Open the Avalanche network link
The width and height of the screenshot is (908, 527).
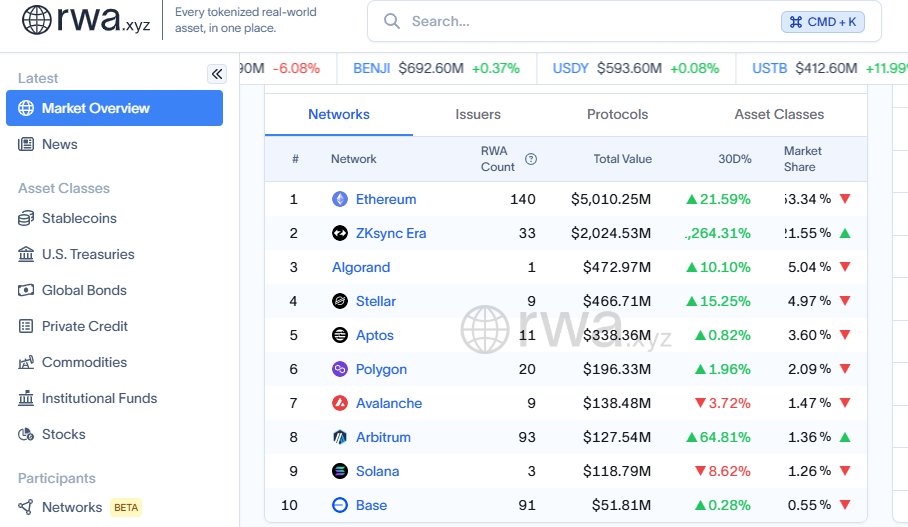[389, 403]
